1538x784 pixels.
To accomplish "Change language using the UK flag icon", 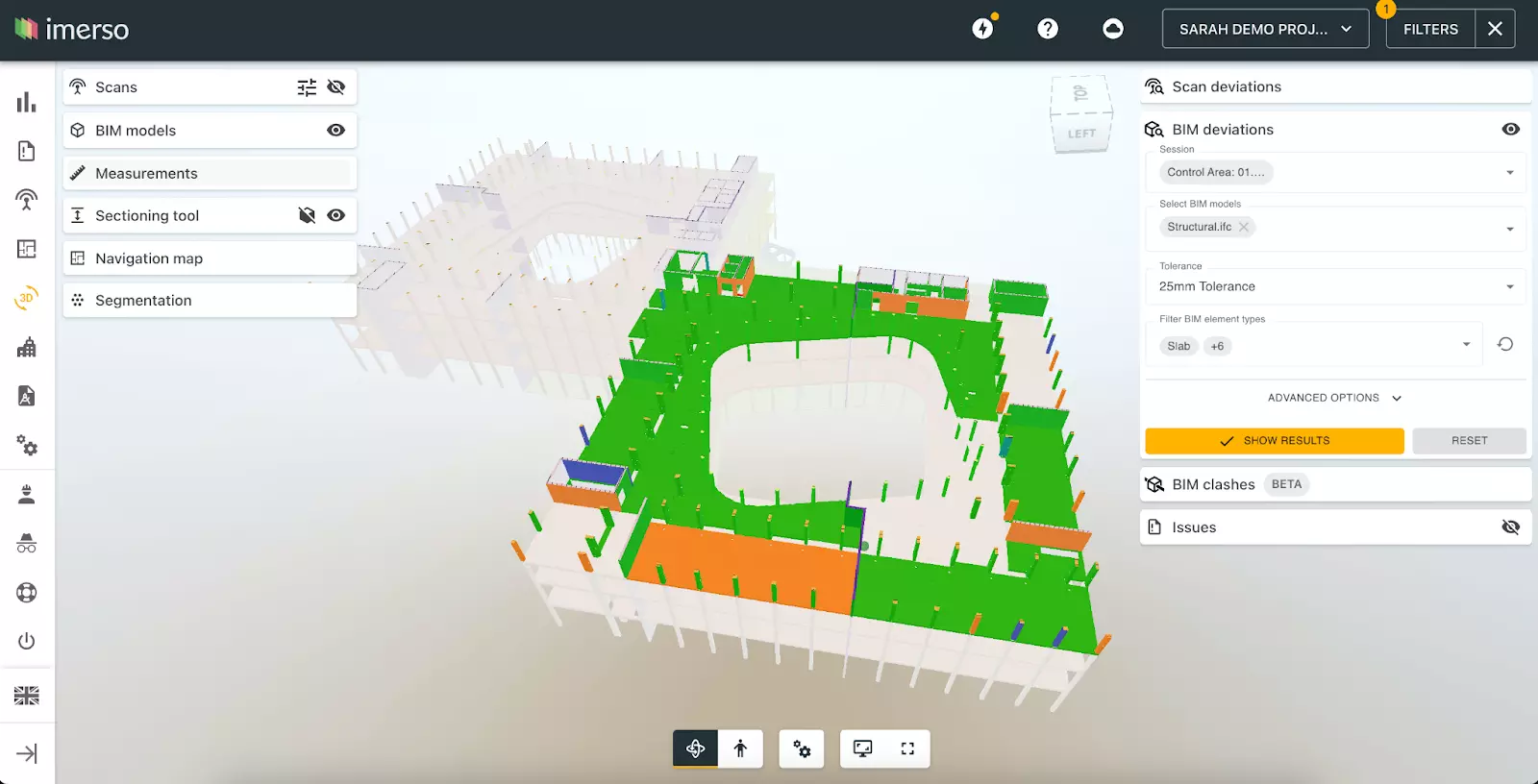I will tap(27, 696).
